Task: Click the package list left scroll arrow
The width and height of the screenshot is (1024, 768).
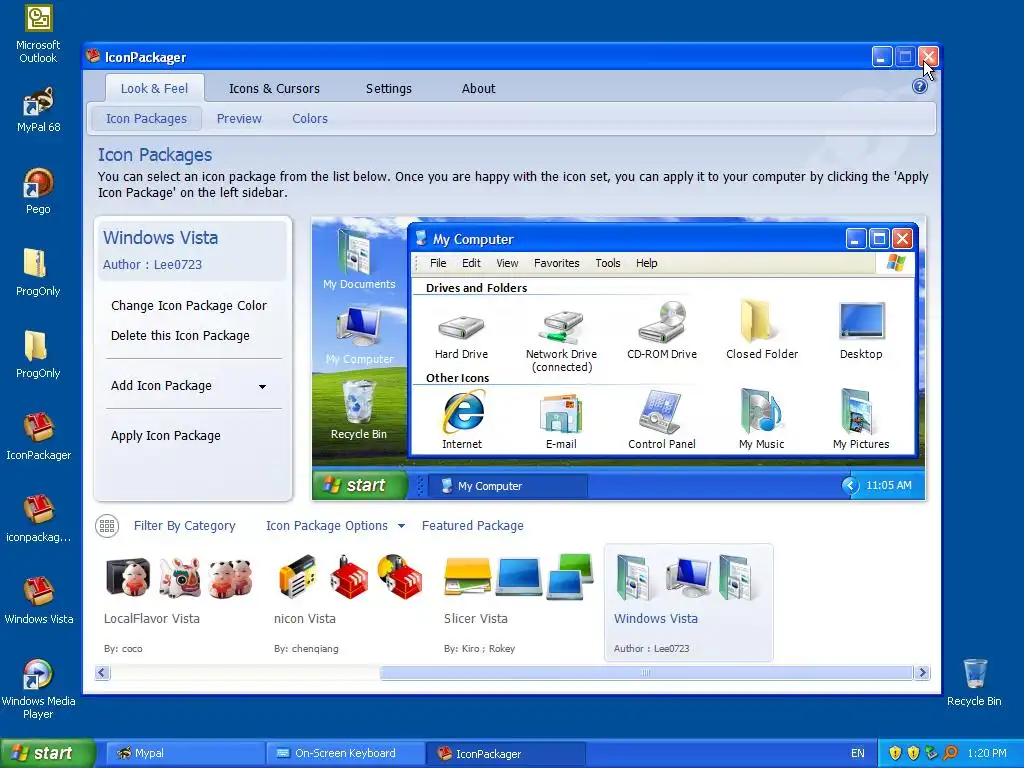Action: tap(102, 673)
